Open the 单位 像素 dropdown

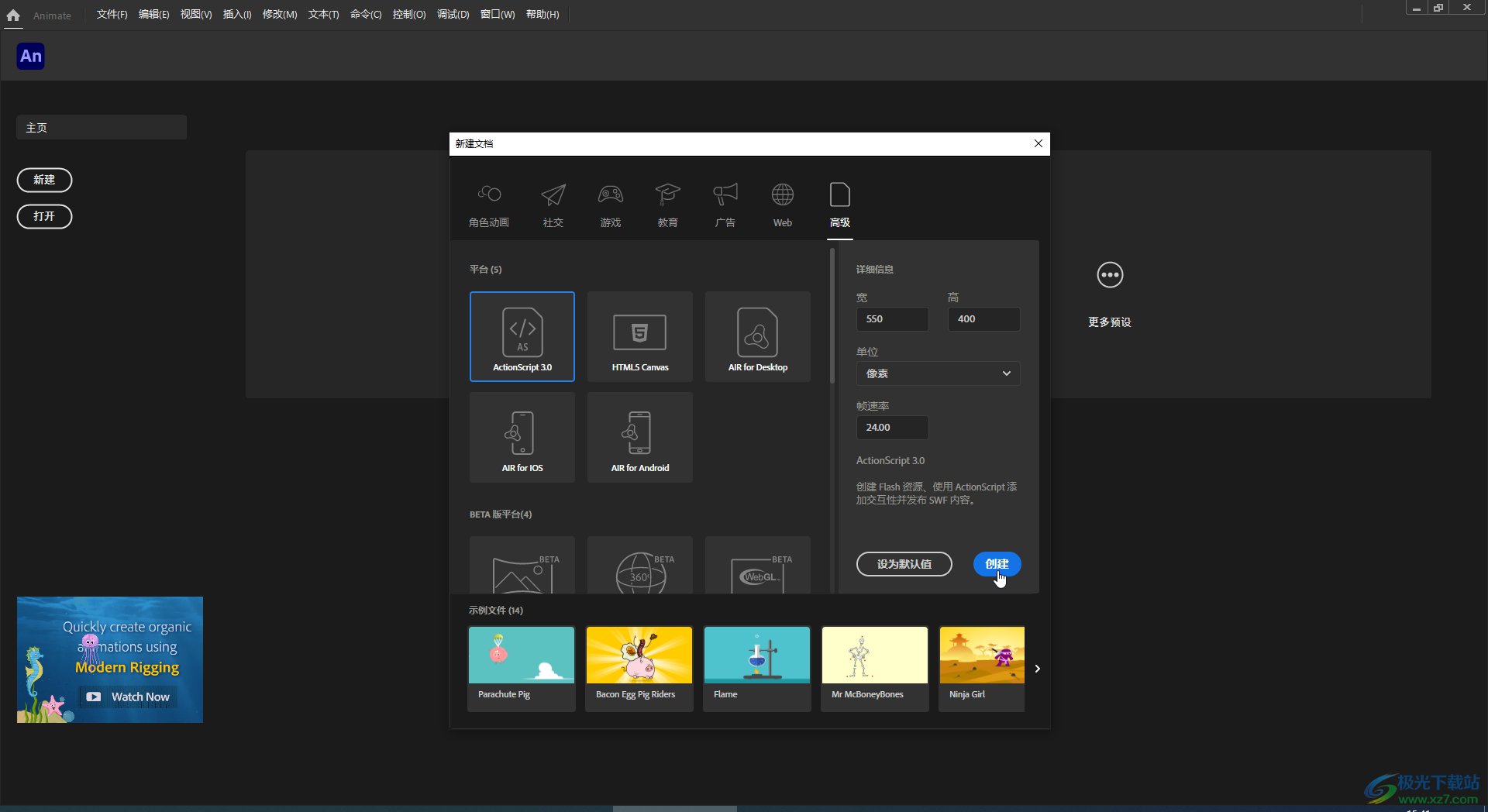coord(938,373)
